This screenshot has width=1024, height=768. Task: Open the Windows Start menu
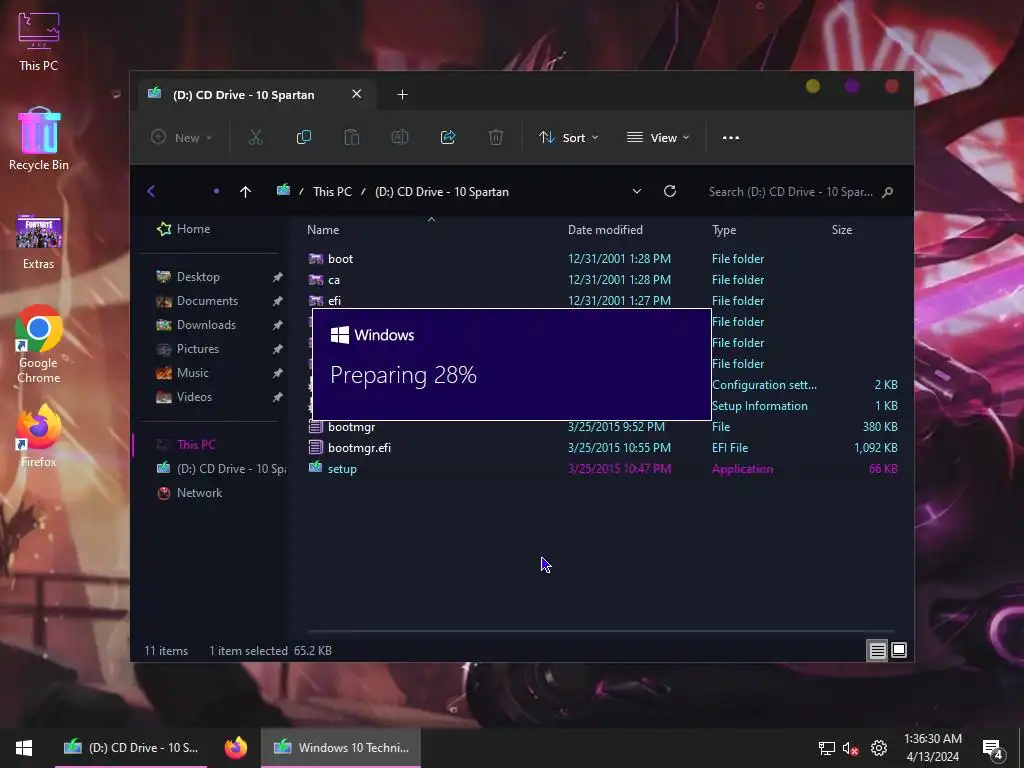[24, 747]
